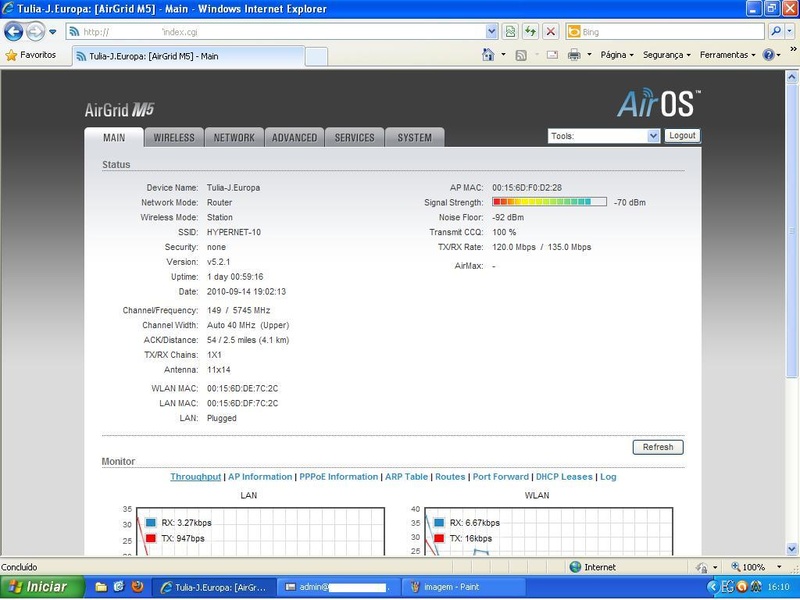800x600 pixels.
Task: Open the search provider options dropdown
Action: [x=789, y=32]
